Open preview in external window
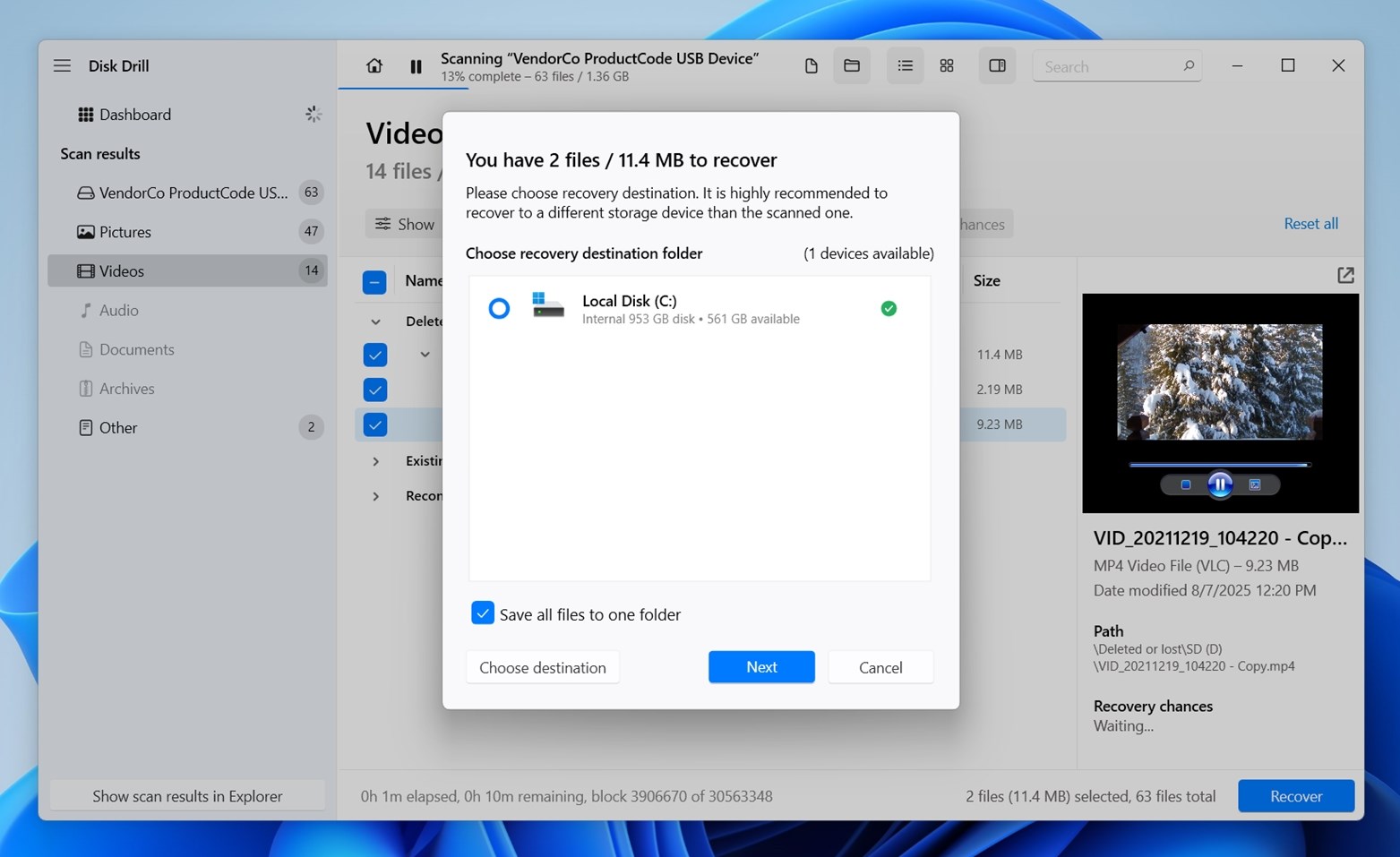1400x857 pixels. (x=1344, y=276)
